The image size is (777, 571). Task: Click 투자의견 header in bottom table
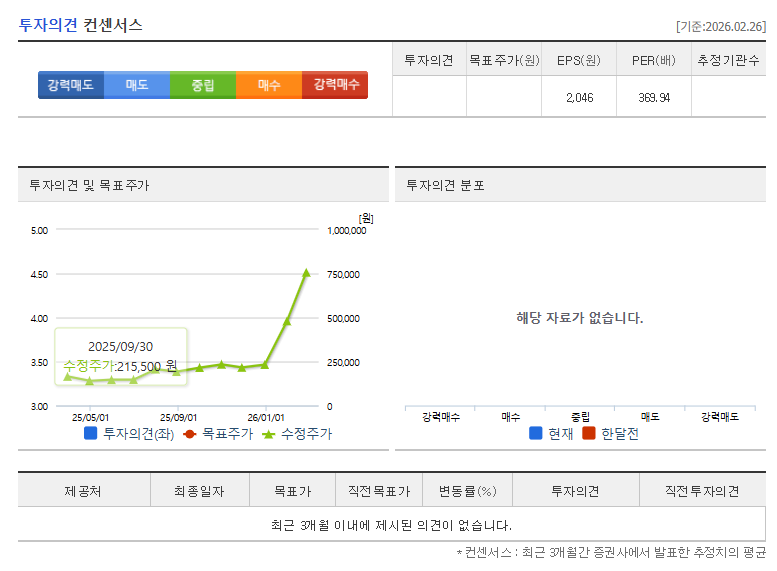576,491
